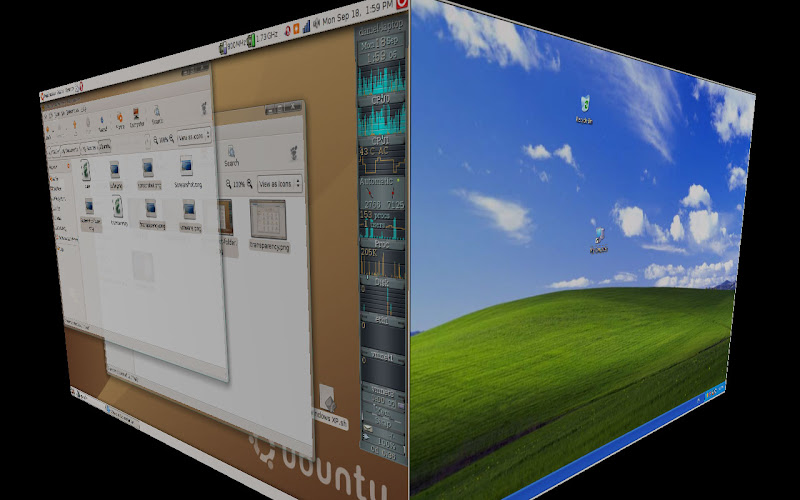Click the network signal bars icon

click(307, 27)
